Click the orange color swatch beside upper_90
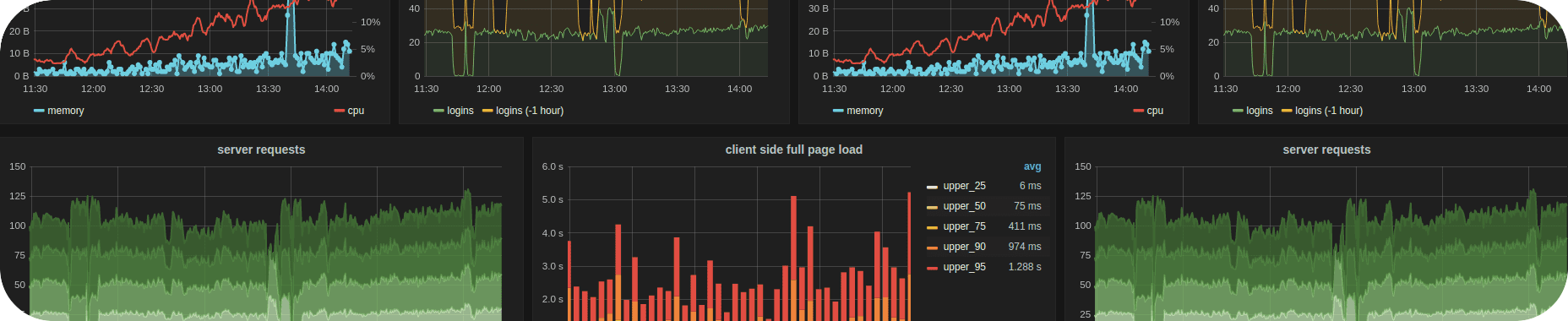Screen dimensions: 1568x321 point(932,248)
